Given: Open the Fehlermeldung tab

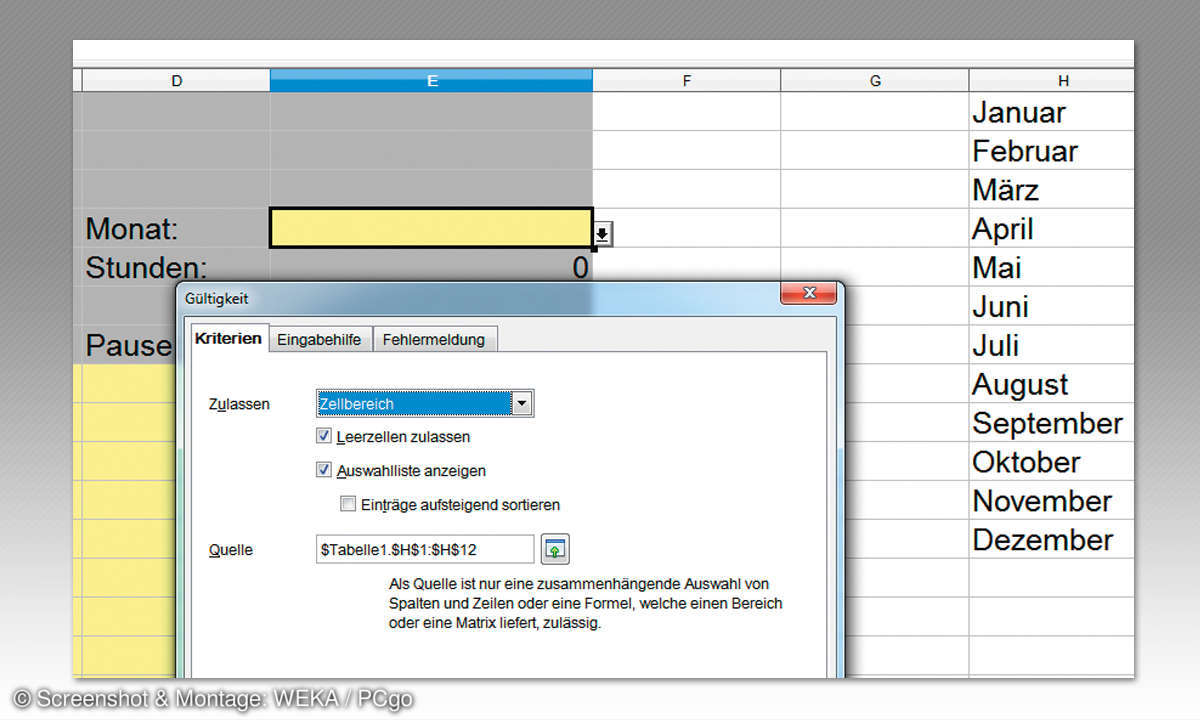Looking at the screenshot, I should [x=434, y=339].
